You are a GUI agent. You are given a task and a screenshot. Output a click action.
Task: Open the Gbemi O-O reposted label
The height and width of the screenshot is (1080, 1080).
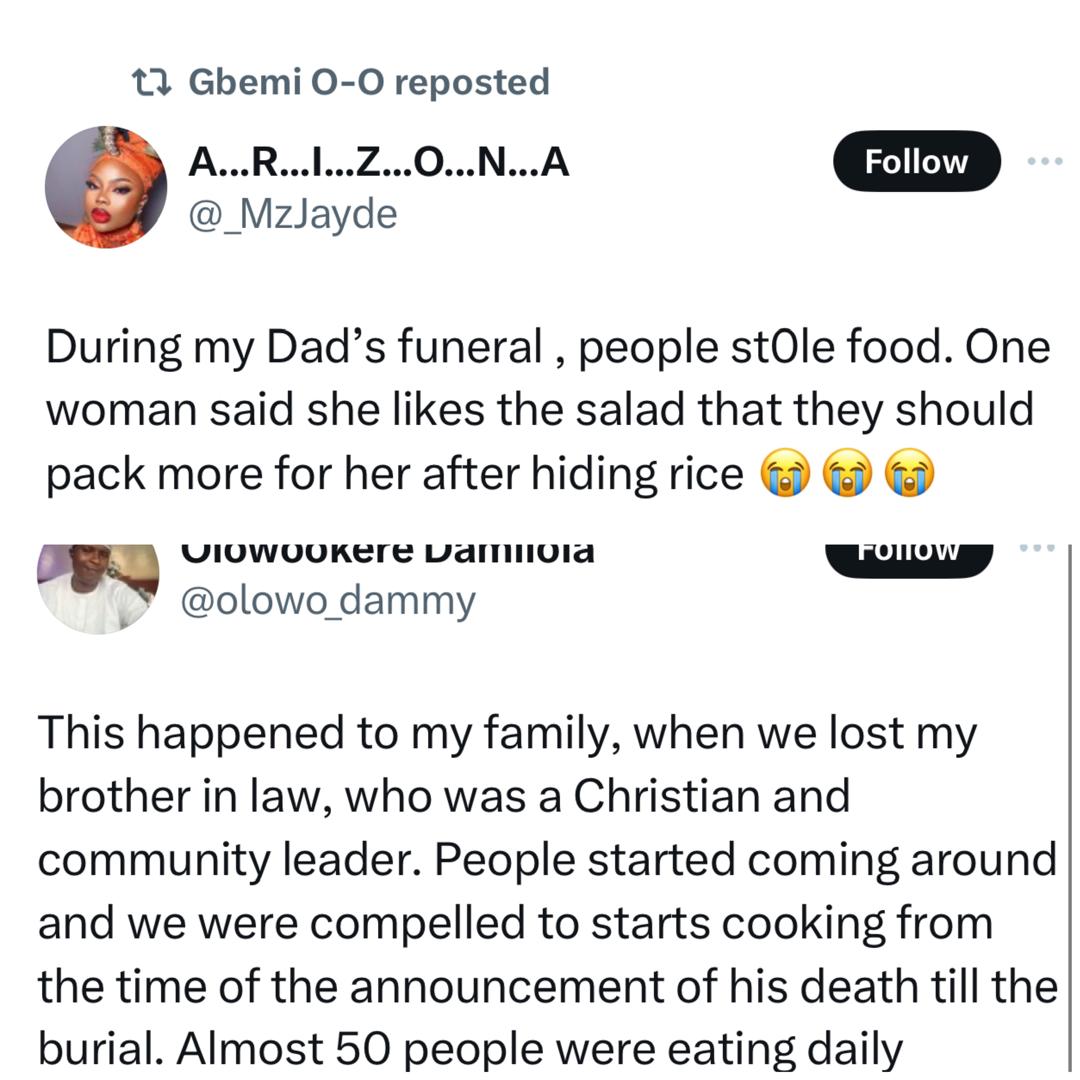point(369,82)
